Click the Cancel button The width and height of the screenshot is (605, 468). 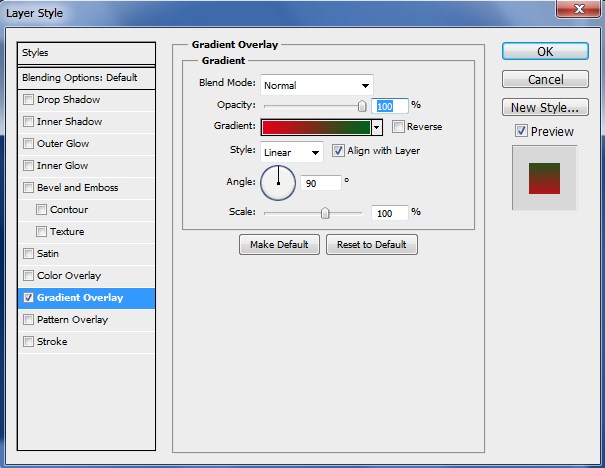tap(545, 79)
